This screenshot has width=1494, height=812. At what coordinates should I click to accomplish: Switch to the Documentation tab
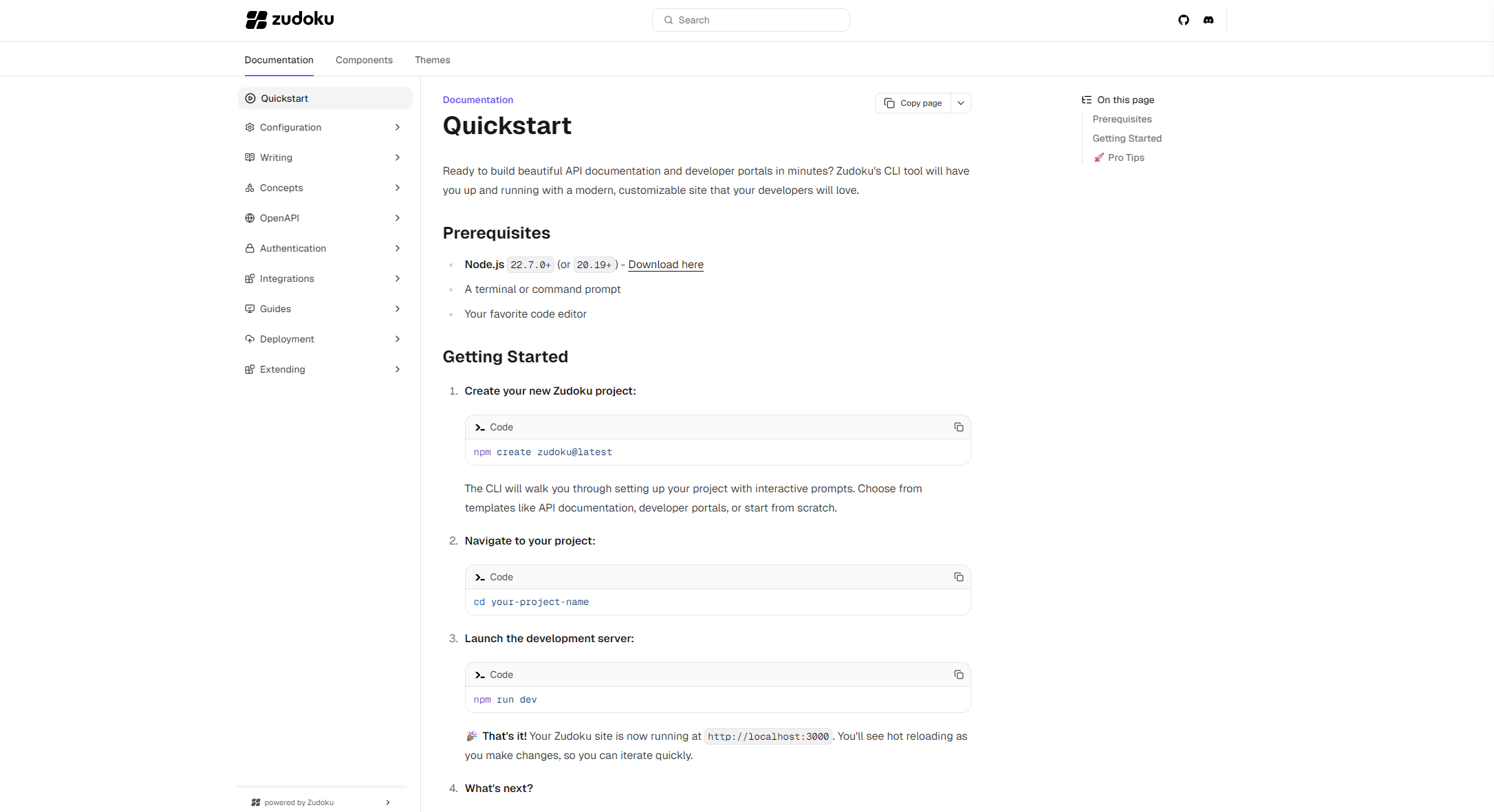click(x=279, y=60)
